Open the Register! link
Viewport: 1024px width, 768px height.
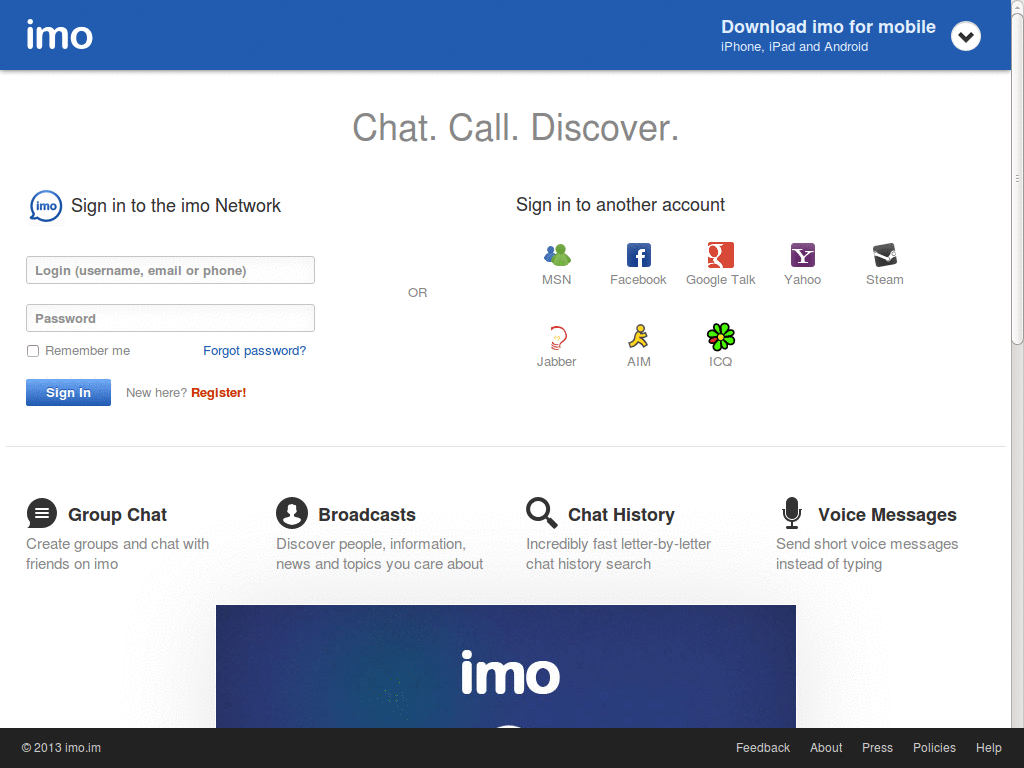tap(219, 392)
